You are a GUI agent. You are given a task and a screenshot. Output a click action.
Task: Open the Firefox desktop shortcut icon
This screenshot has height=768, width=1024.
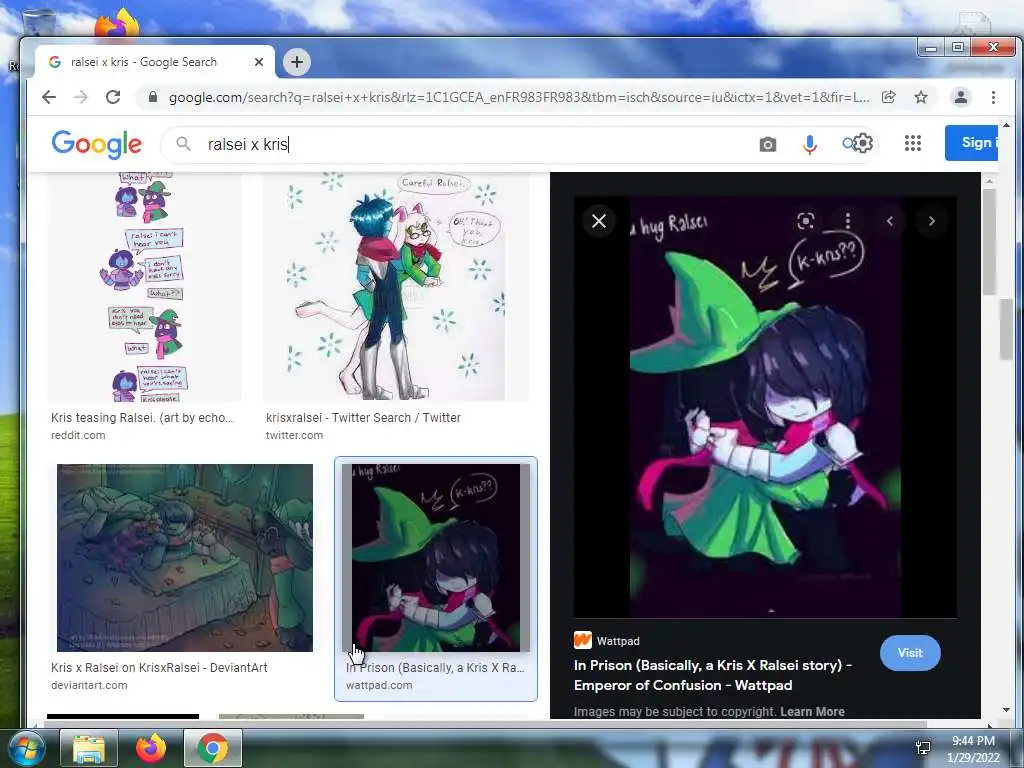coord(117,23)
